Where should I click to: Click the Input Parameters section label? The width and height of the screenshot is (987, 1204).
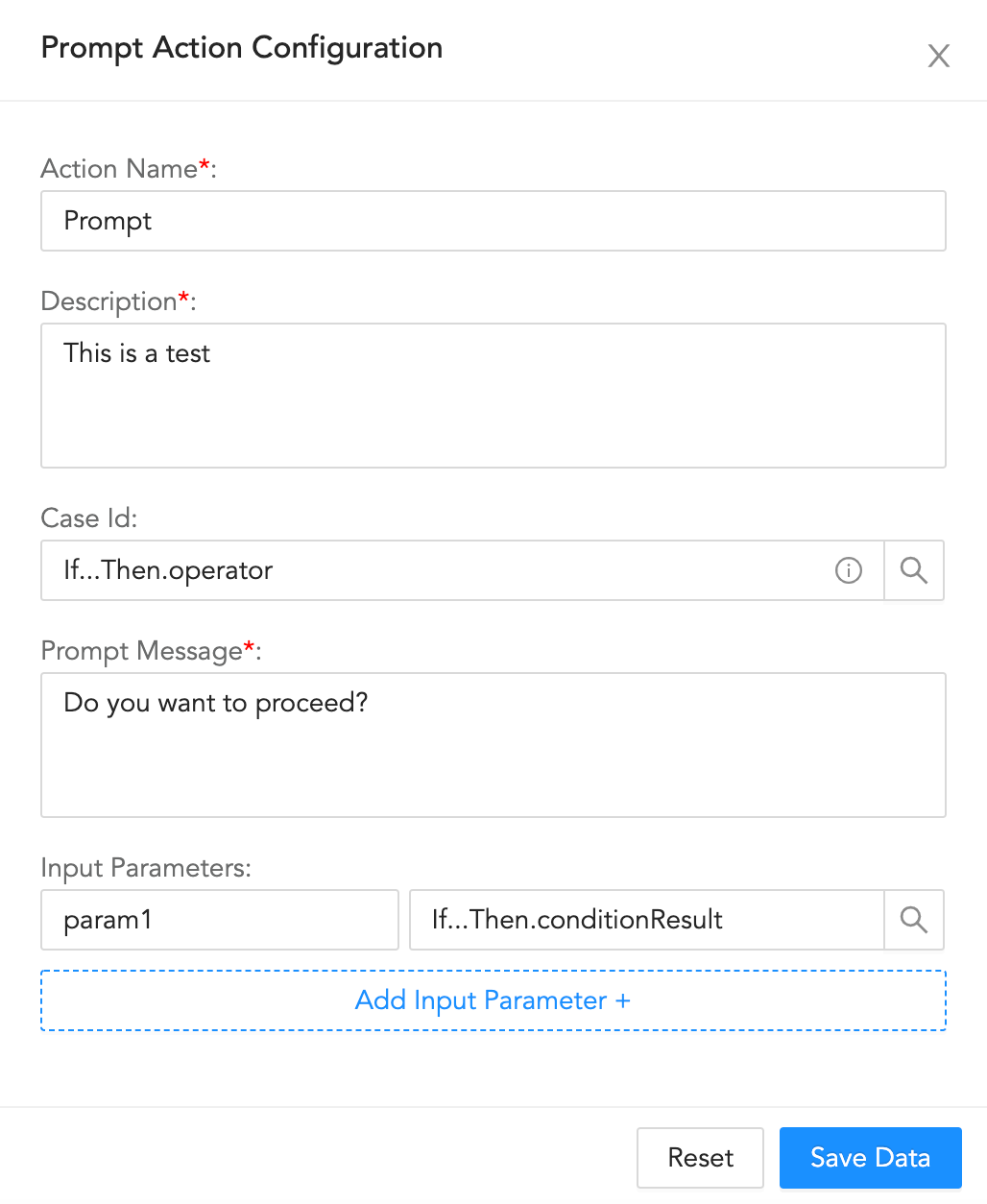pyautogui.click(x=145, y=868)
